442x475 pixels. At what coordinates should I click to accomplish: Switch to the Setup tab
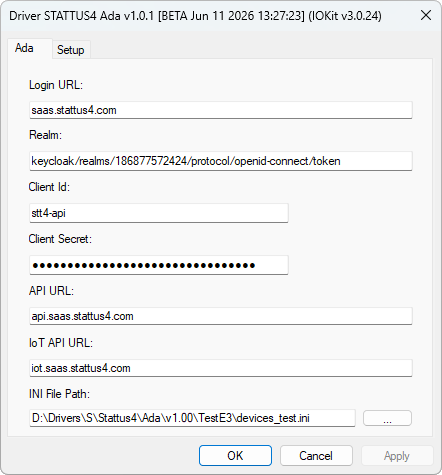click(71, 50)
